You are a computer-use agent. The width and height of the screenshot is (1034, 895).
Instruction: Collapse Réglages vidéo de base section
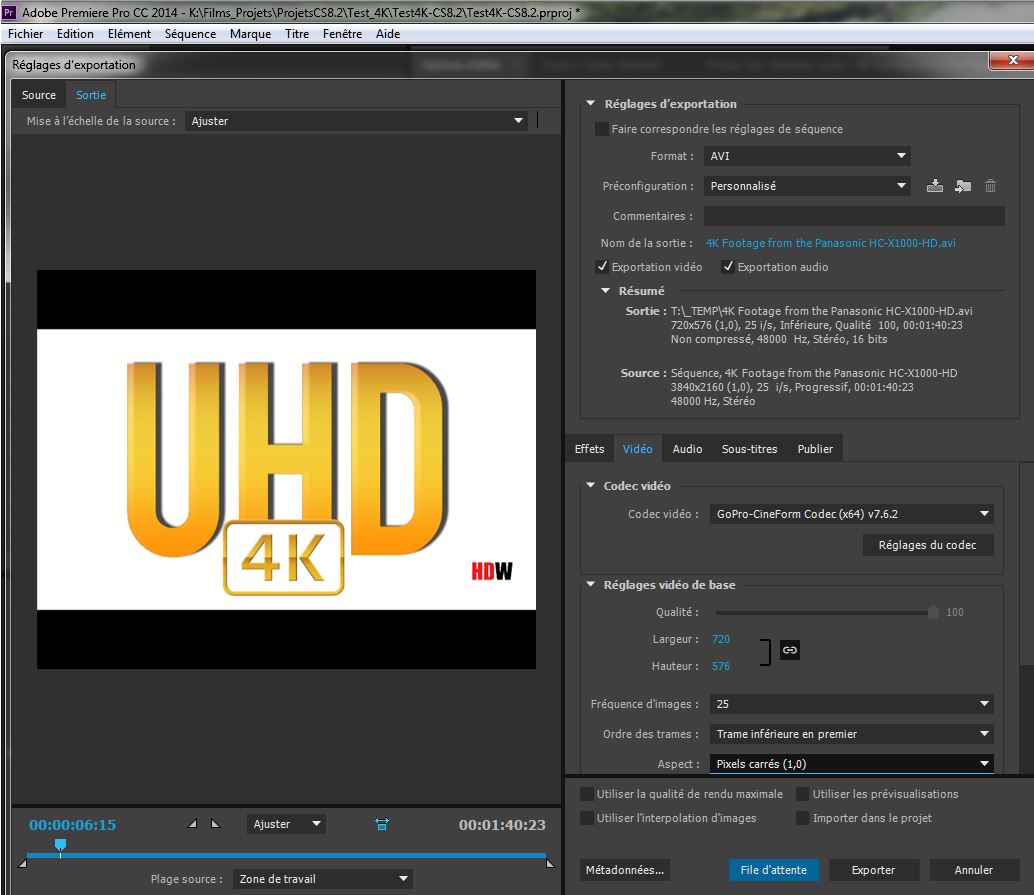coord(590,584)
